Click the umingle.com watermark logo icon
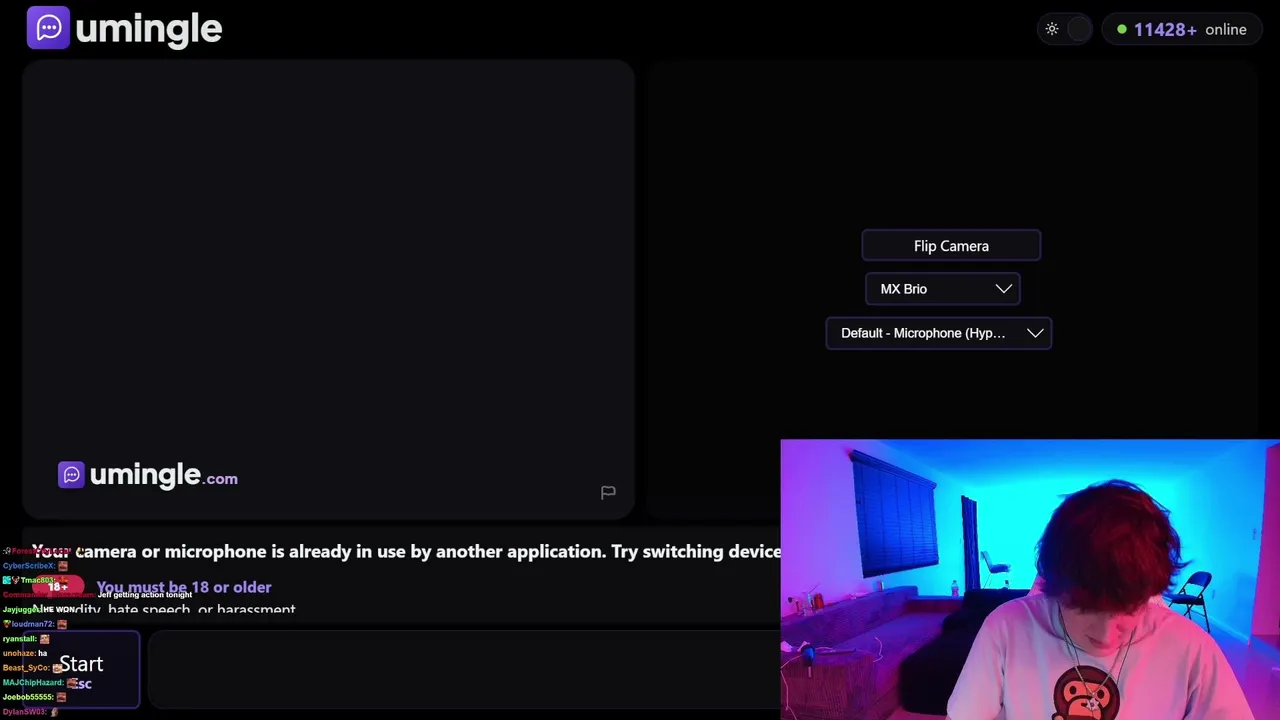This screenshot has height=720, width=1280. (x=71, y=475)
